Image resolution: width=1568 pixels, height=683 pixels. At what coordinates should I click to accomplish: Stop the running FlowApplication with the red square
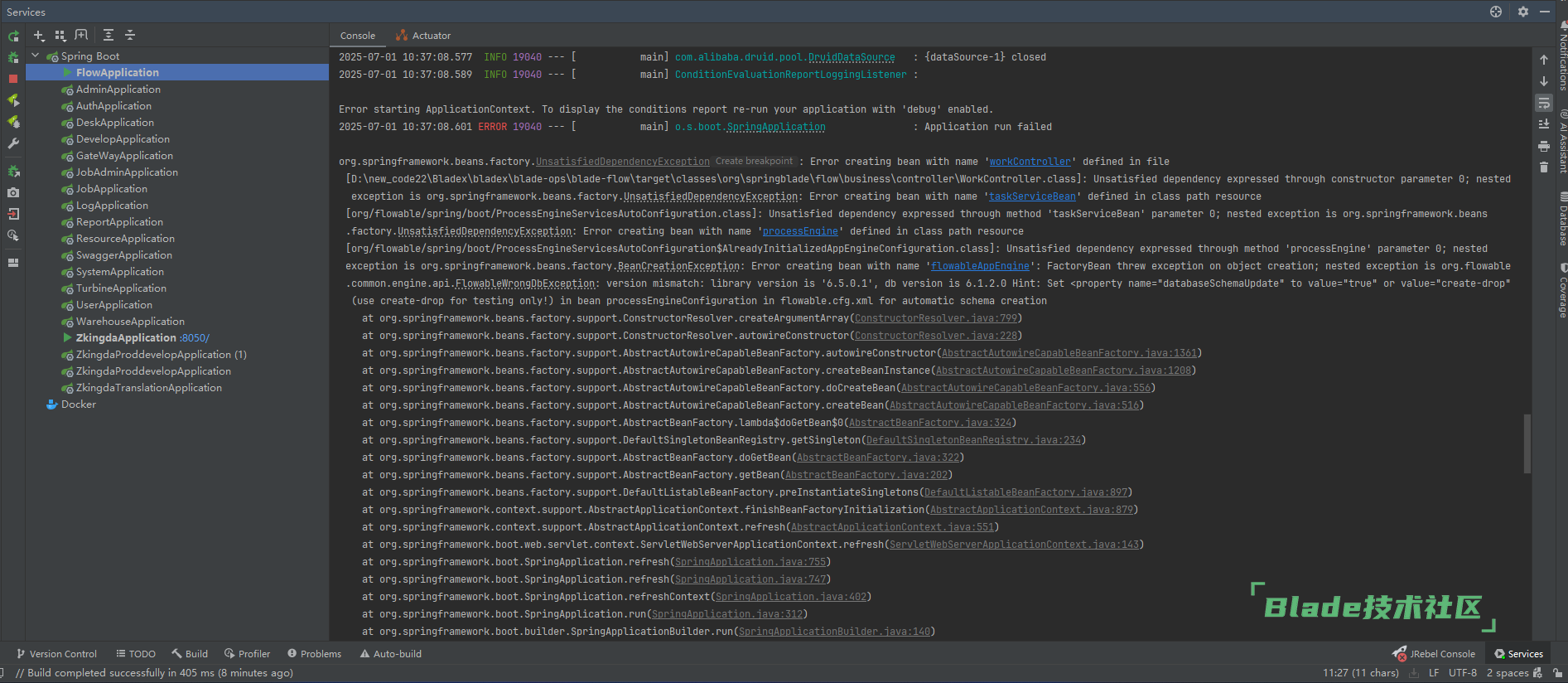pyautogui.click(x=13, y=79)
